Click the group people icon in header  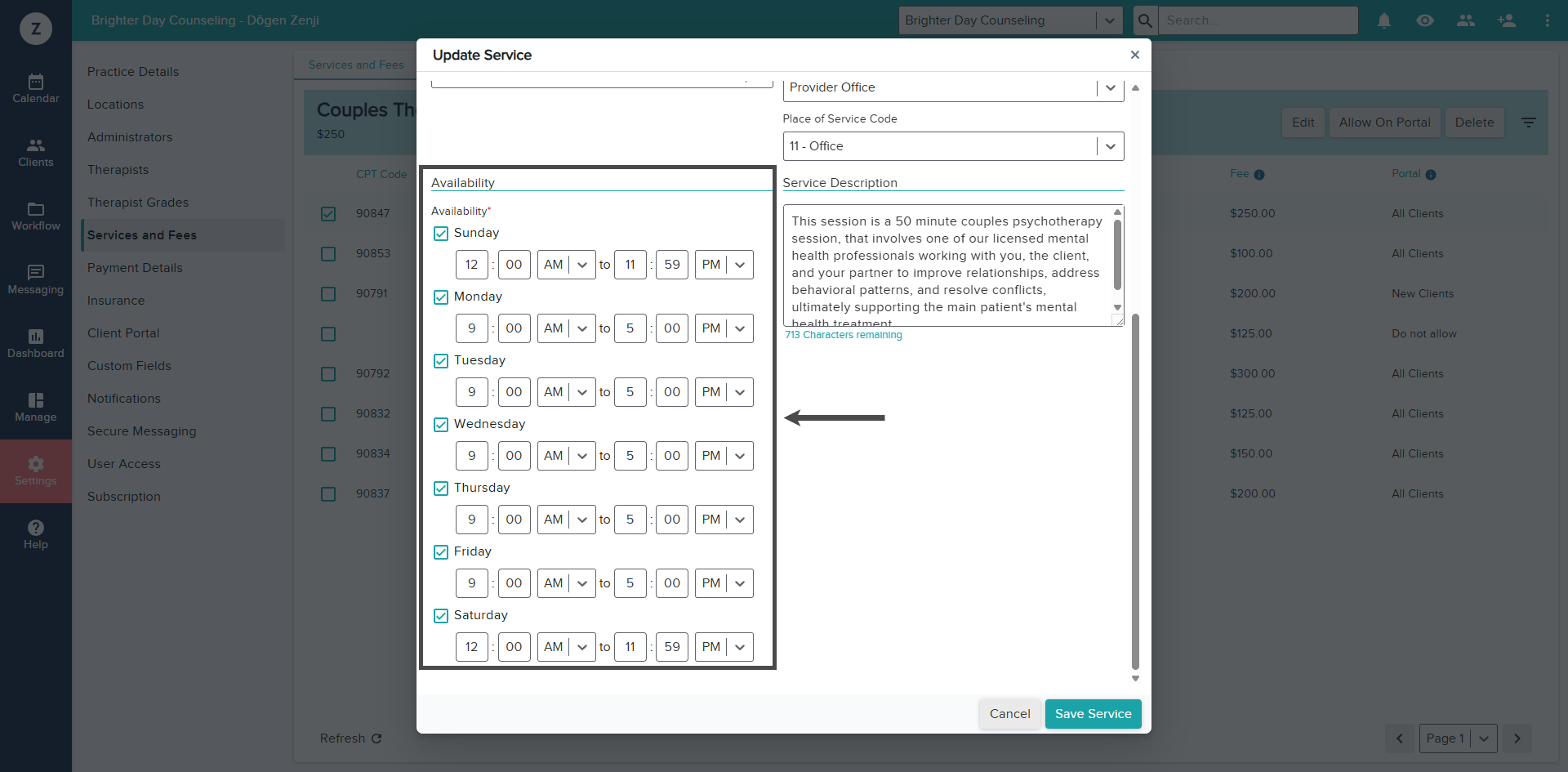point(1466,20)
